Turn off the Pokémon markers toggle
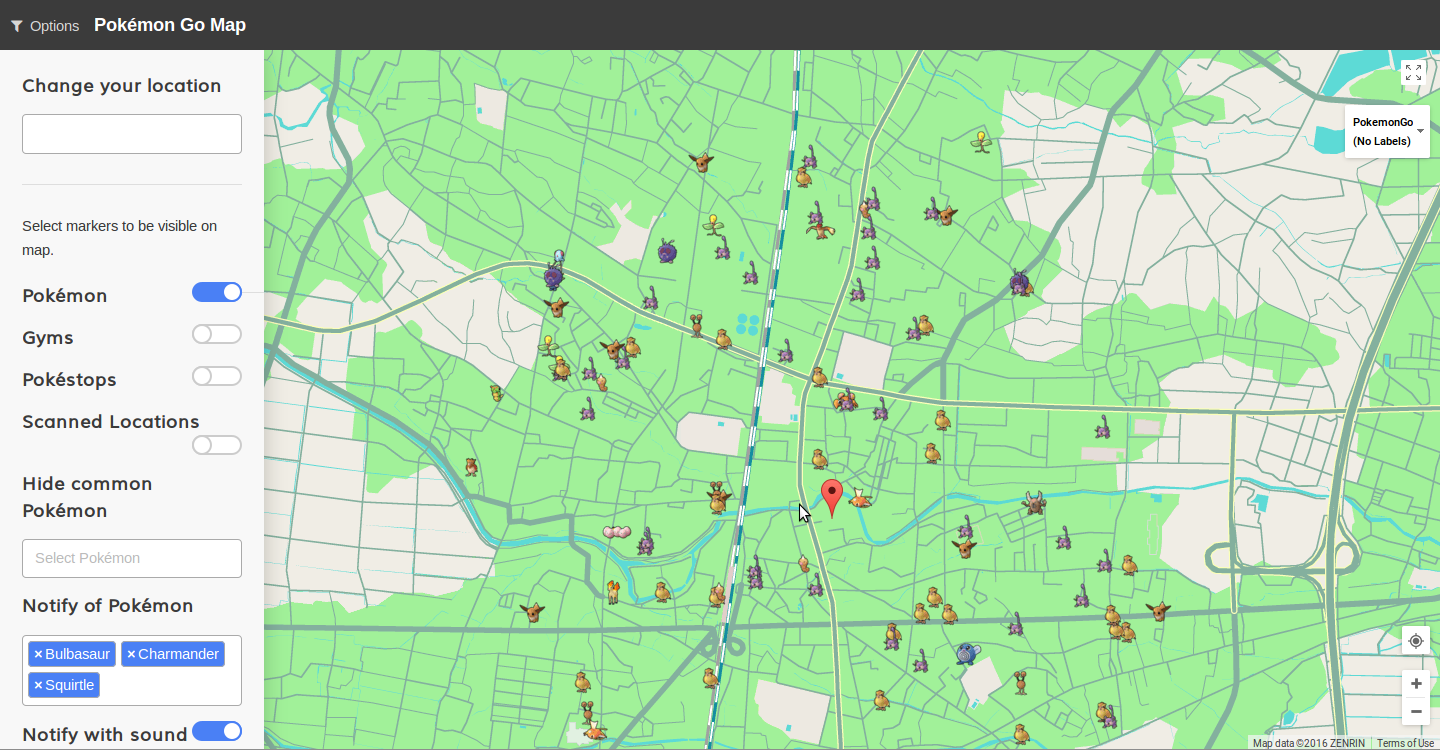The width and height of the screenshot is (1440, 750). coord(217,292)
